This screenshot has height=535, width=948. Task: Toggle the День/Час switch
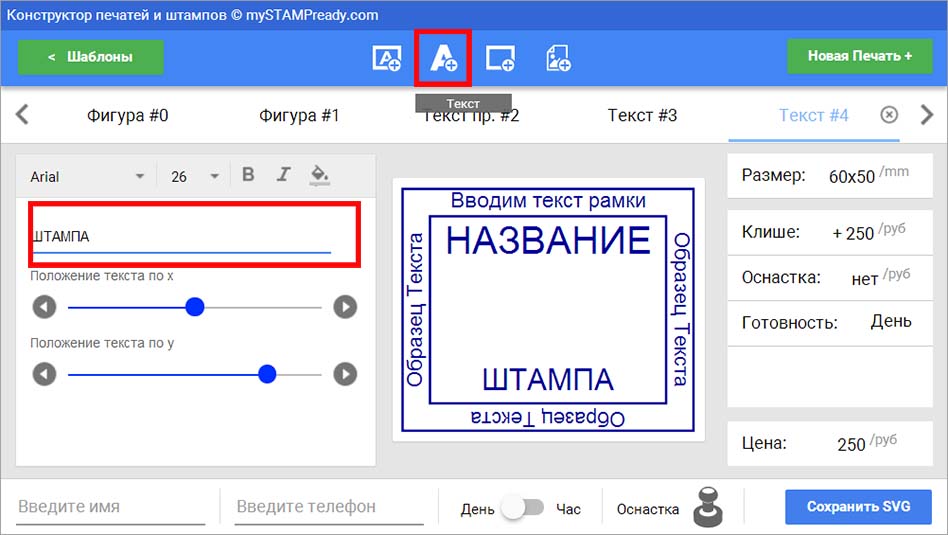(524, 507)
